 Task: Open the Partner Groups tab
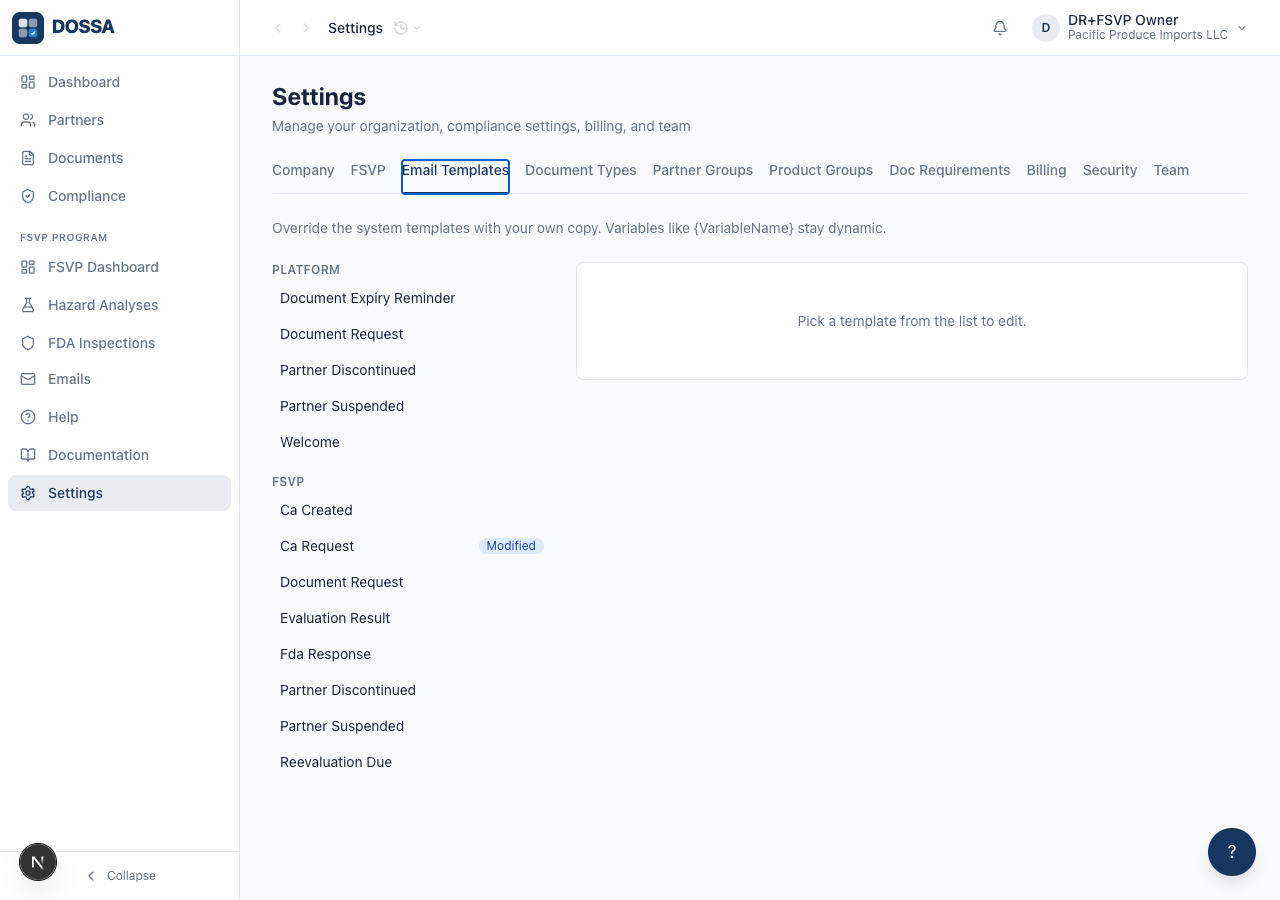703,170
